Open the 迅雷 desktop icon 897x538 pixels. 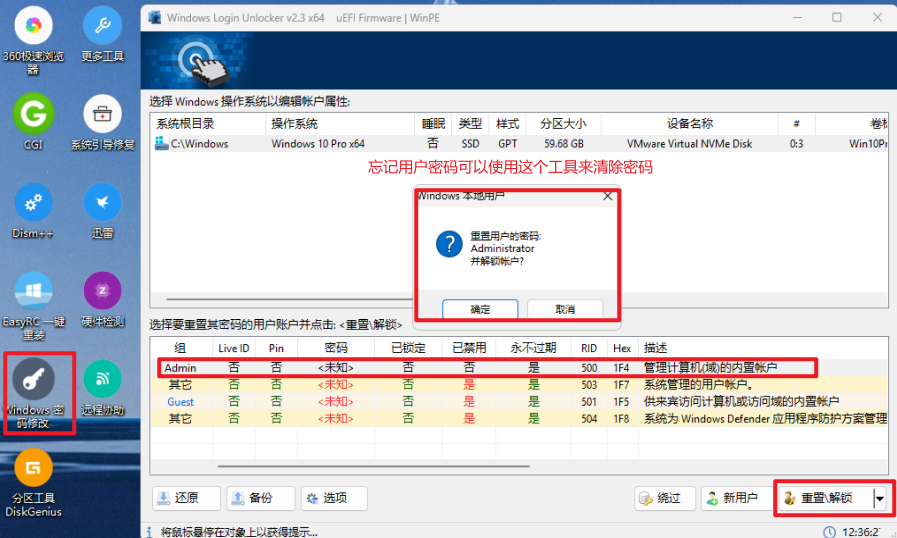102,211
